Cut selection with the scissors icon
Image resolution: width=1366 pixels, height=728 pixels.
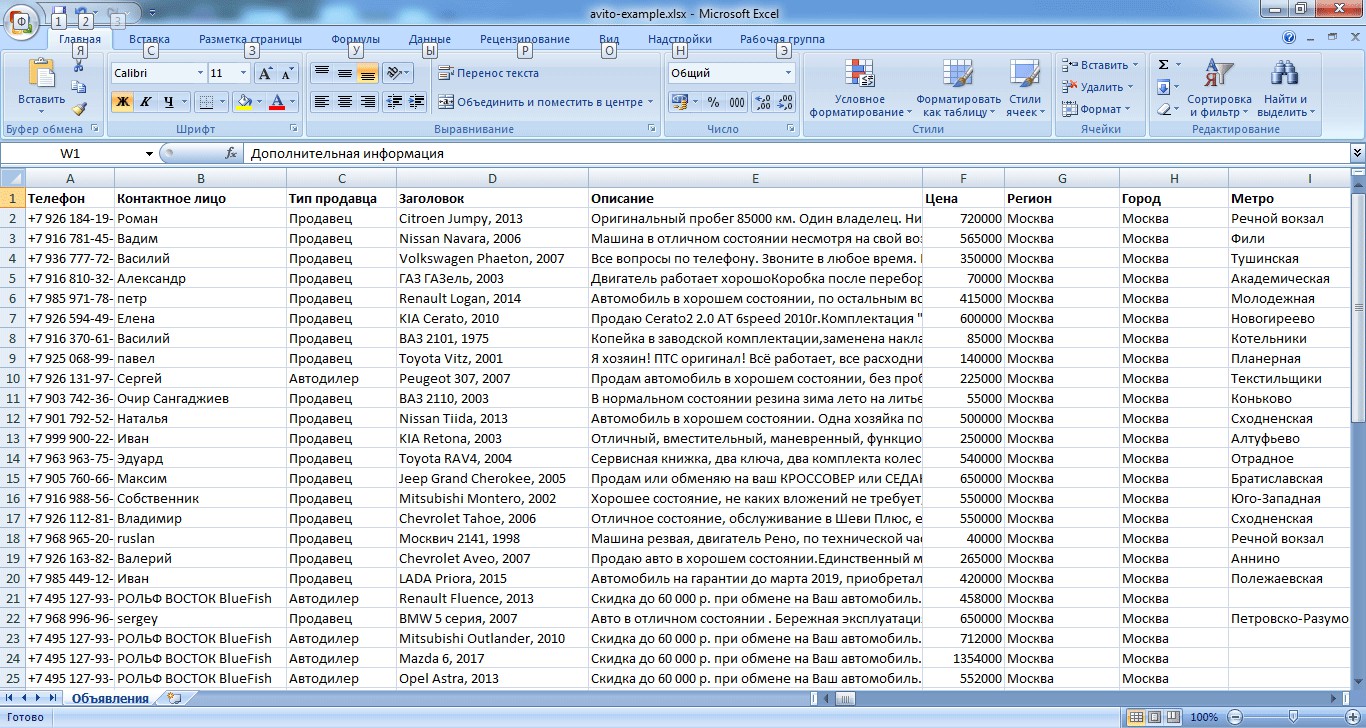pos(79,67)
